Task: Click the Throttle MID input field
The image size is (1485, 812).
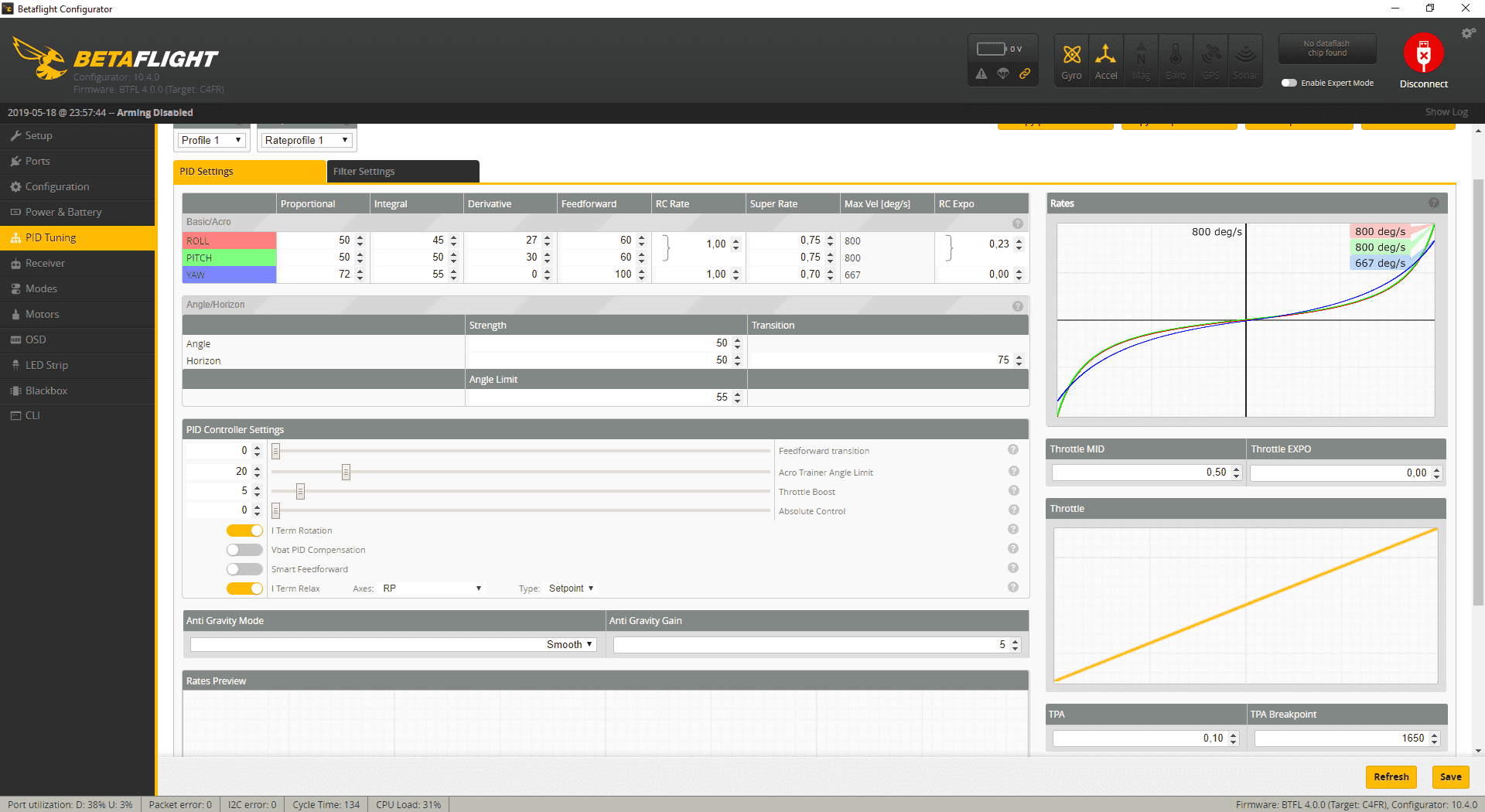Action: click(x=1147, y=473)
